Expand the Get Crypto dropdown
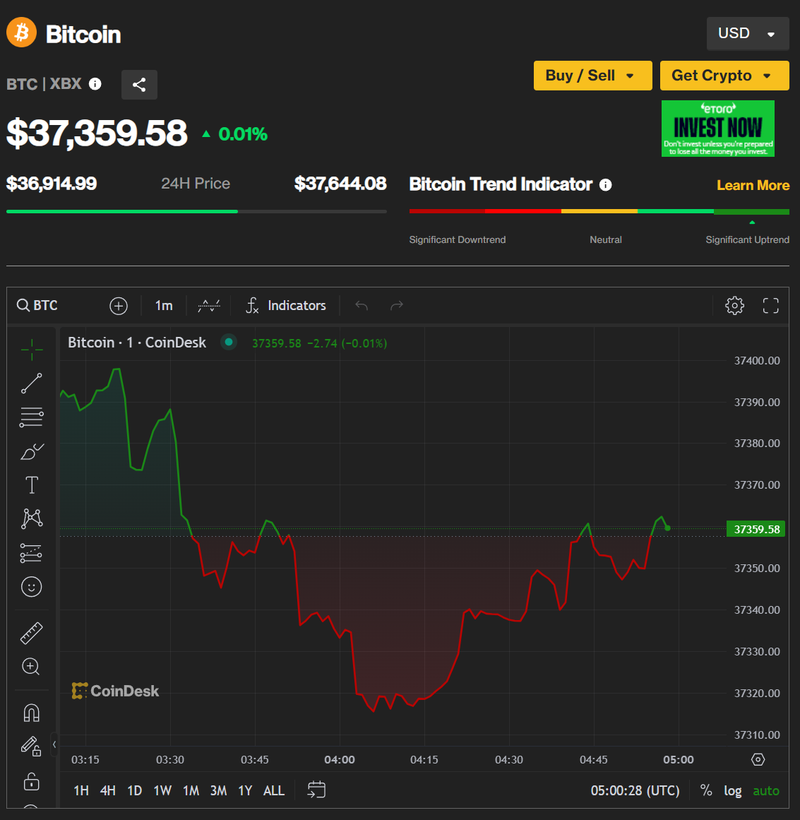Image resolution: width=800 pixels, height=820 pixels. click(x=723, y=76)
